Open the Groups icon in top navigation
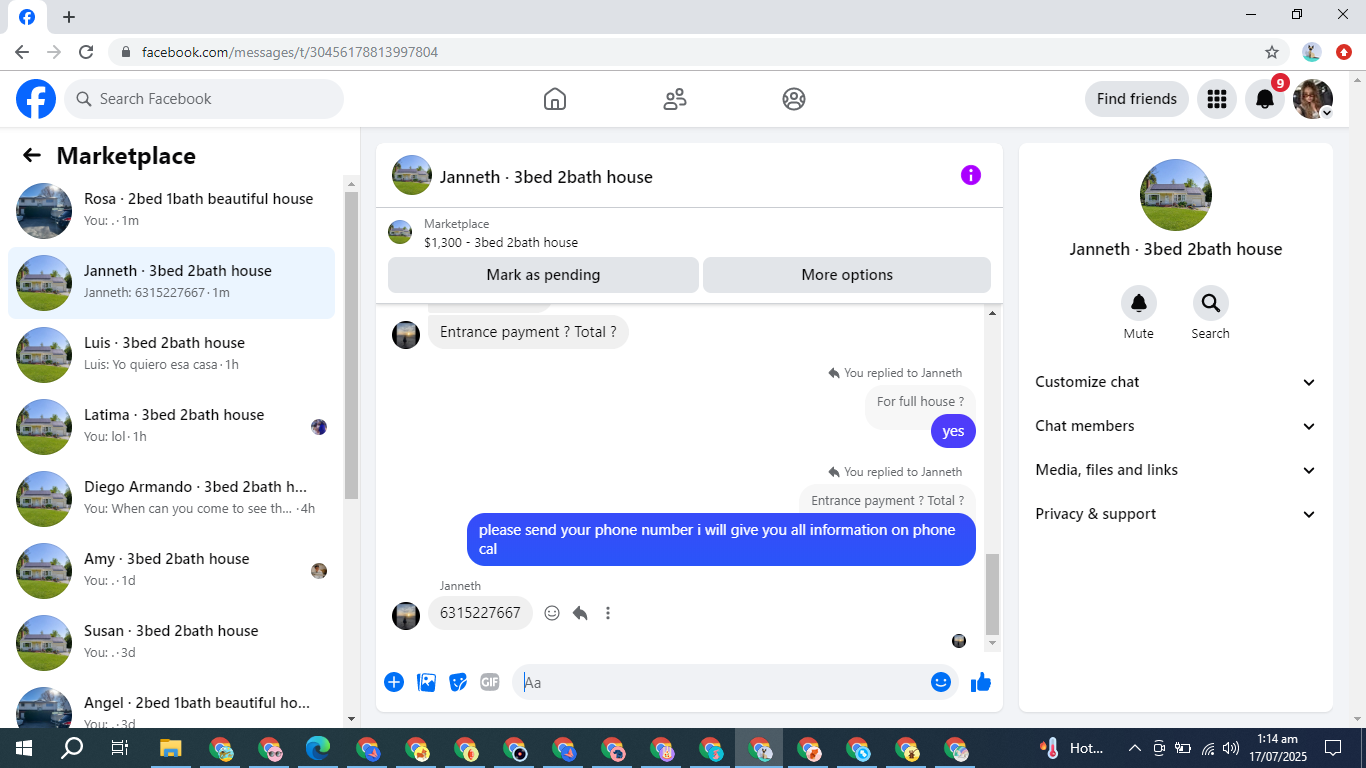 click(794, 99)
